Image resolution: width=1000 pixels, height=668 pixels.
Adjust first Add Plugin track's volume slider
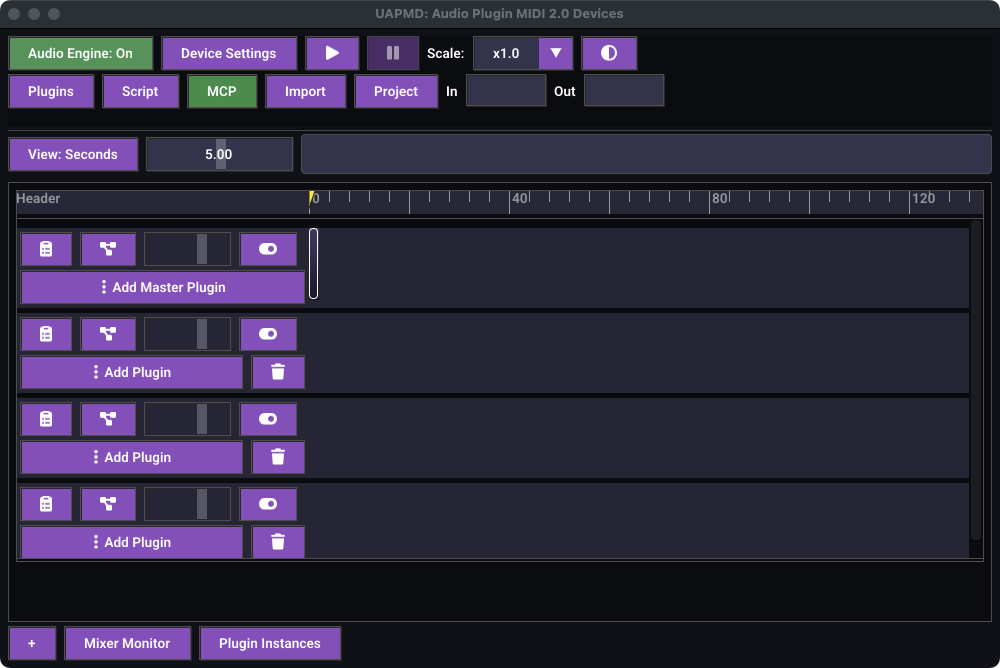pyautogui.click(x=188, y=334)
